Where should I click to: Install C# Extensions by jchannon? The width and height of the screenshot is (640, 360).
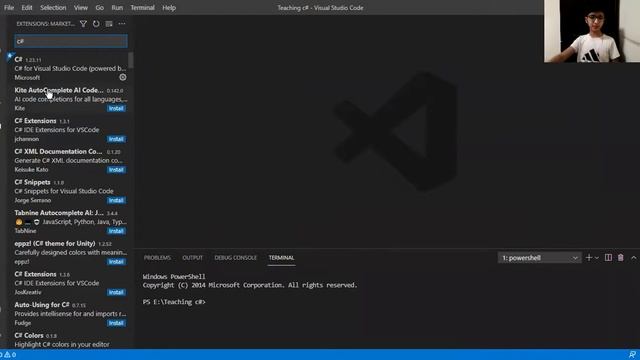[116, 139]
